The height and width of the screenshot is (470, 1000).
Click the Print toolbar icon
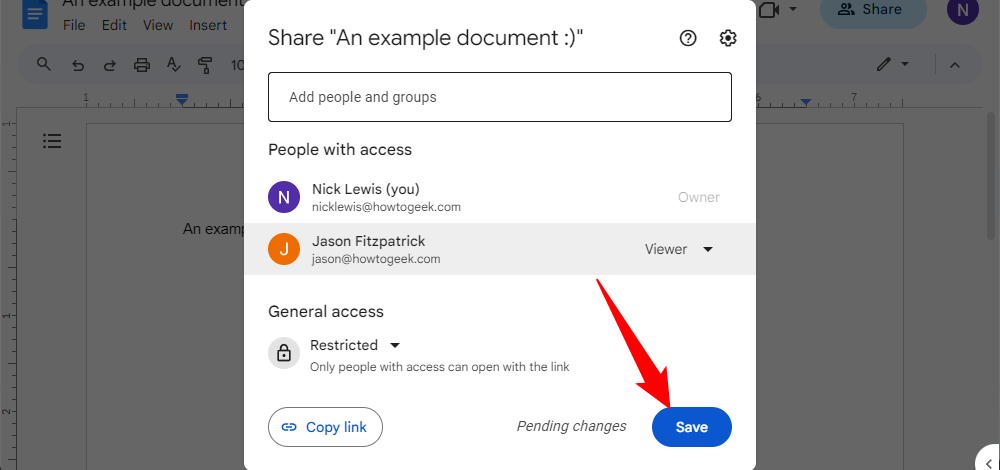142,64
